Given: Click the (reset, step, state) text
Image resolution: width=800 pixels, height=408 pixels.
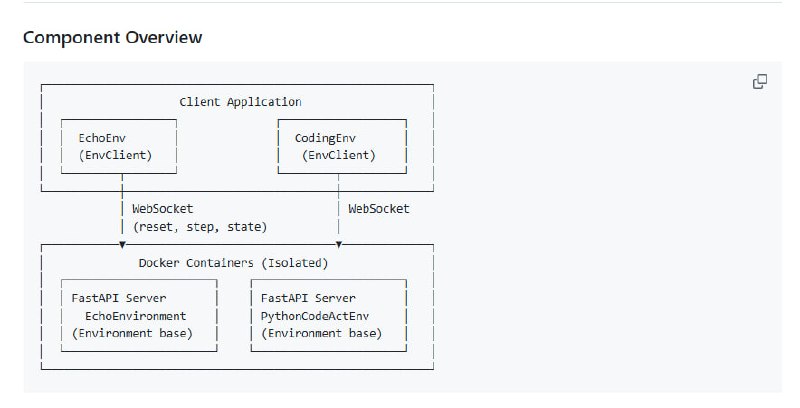Looking at the screenshot, I should [x=200, y=227].
